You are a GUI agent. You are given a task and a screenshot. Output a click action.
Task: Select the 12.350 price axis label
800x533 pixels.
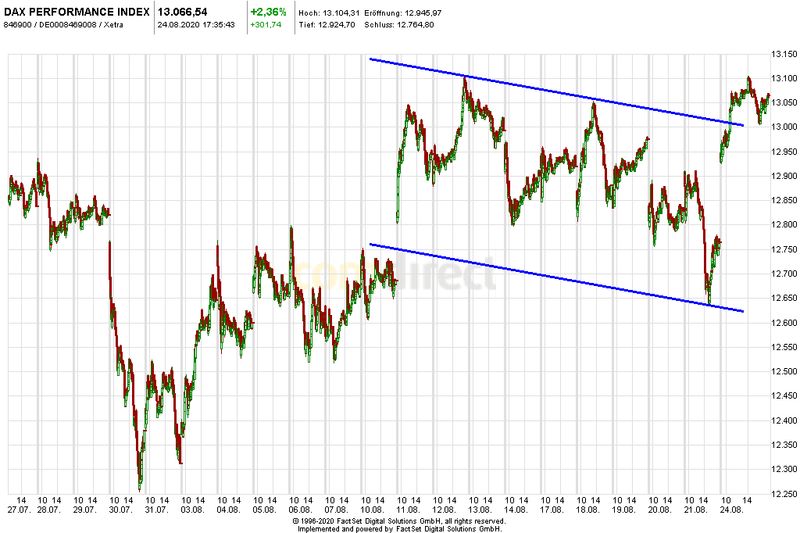[x=784, y=445]
